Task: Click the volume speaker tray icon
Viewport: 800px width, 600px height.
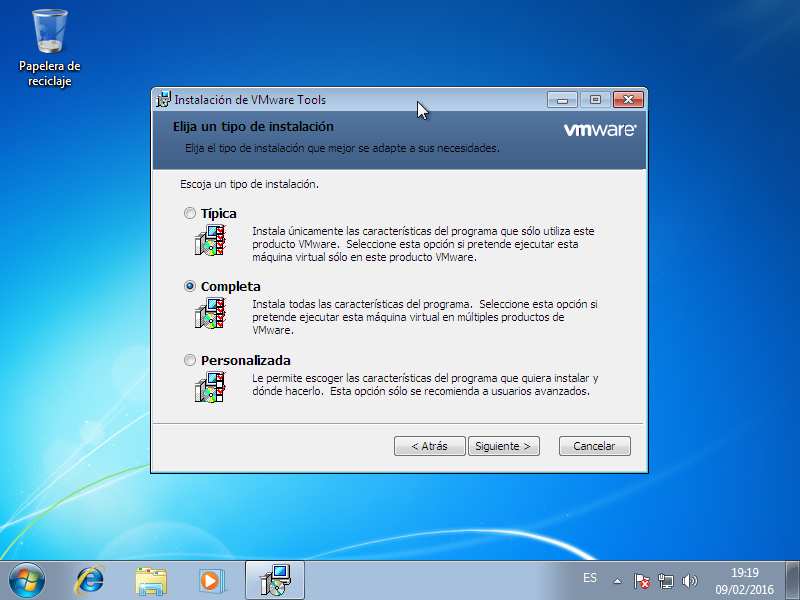Action: pyautogui.click(x=689, y=581)
